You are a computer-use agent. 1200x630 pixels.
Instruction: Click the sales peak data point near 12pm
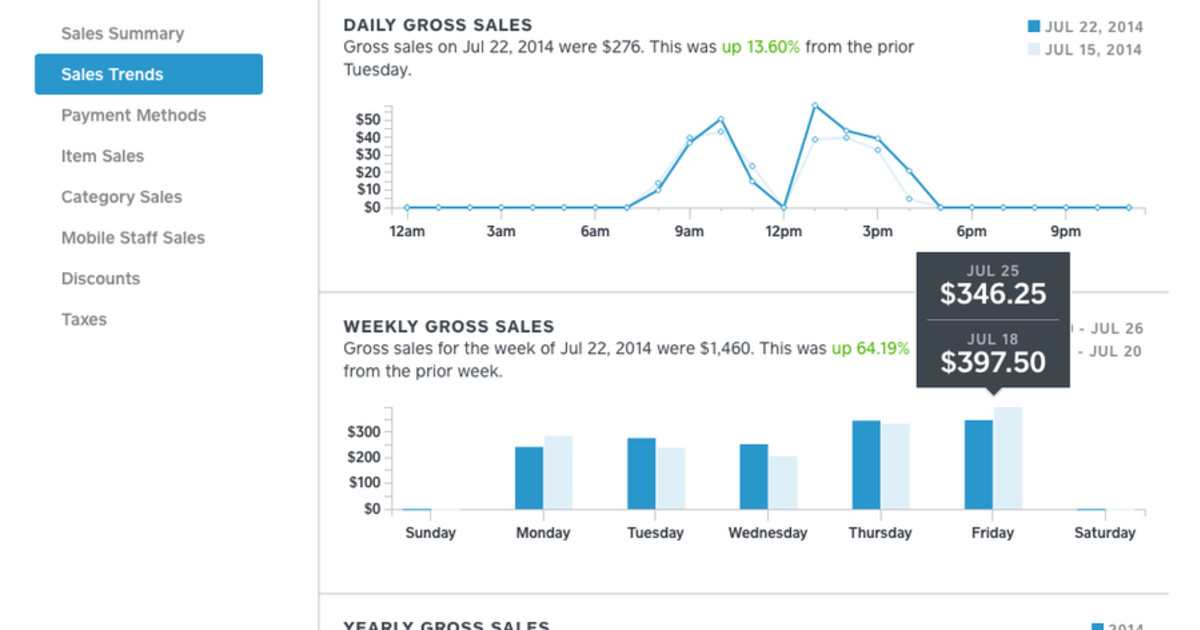(815, 104)
